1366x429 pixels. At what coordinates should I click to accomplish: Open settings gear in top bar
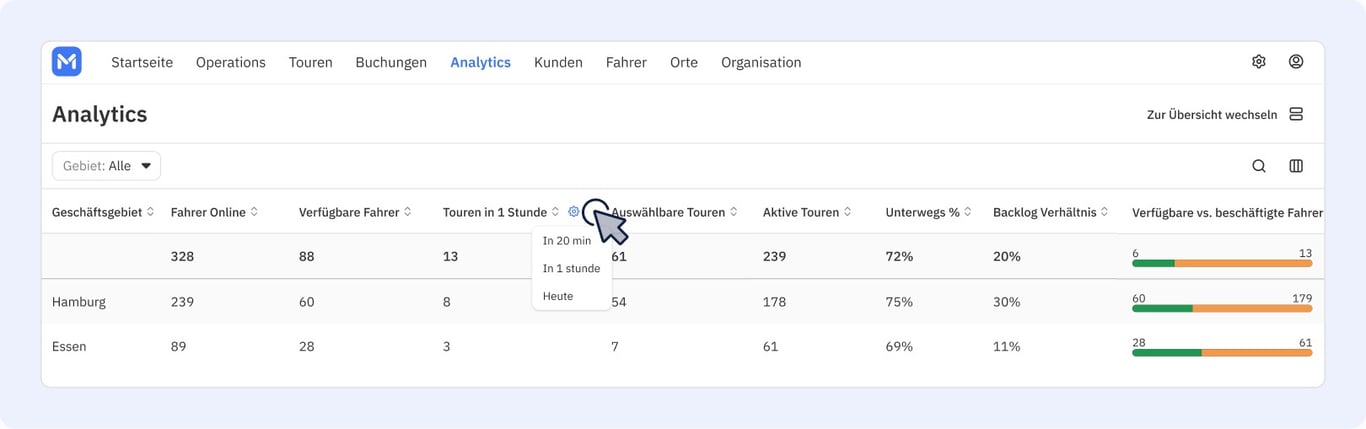[x=1258, y=62]
